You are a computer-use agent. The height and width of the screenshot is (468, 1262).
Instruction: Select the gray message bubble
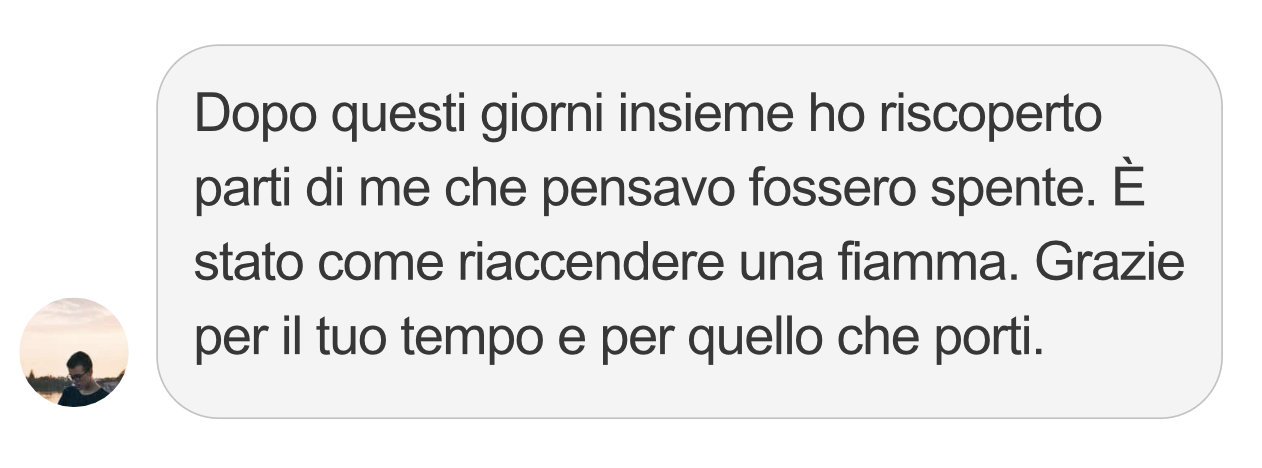(689, 231)
